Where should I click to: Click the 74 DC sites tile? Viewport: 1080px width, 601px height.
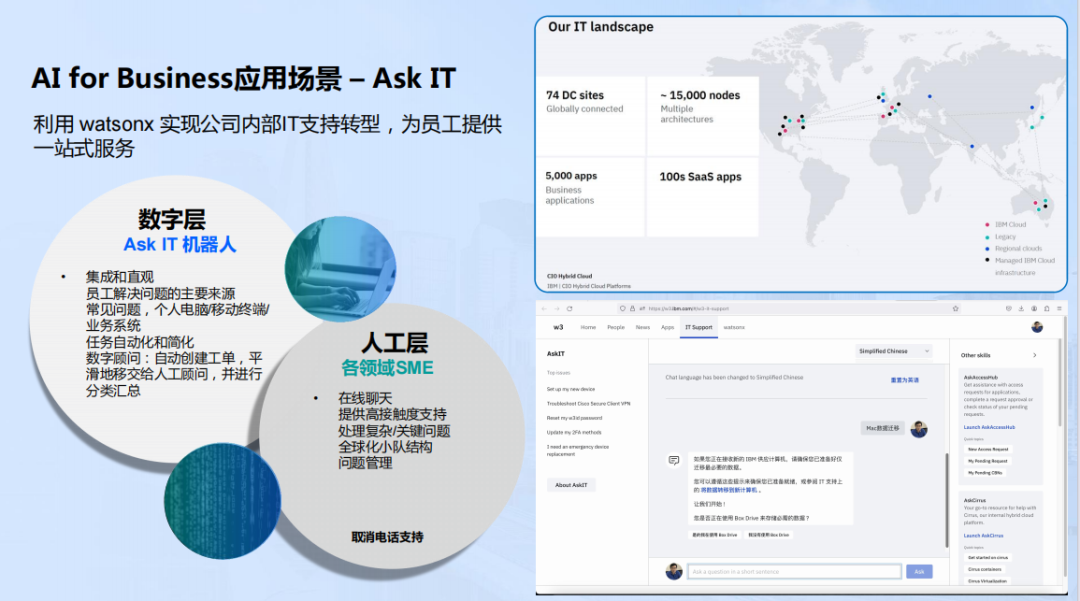coord(590,116)
